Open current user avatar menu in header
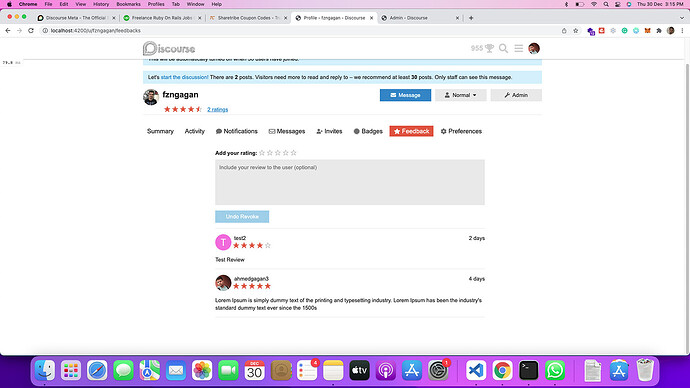690x388 pixels. (534, 48)
